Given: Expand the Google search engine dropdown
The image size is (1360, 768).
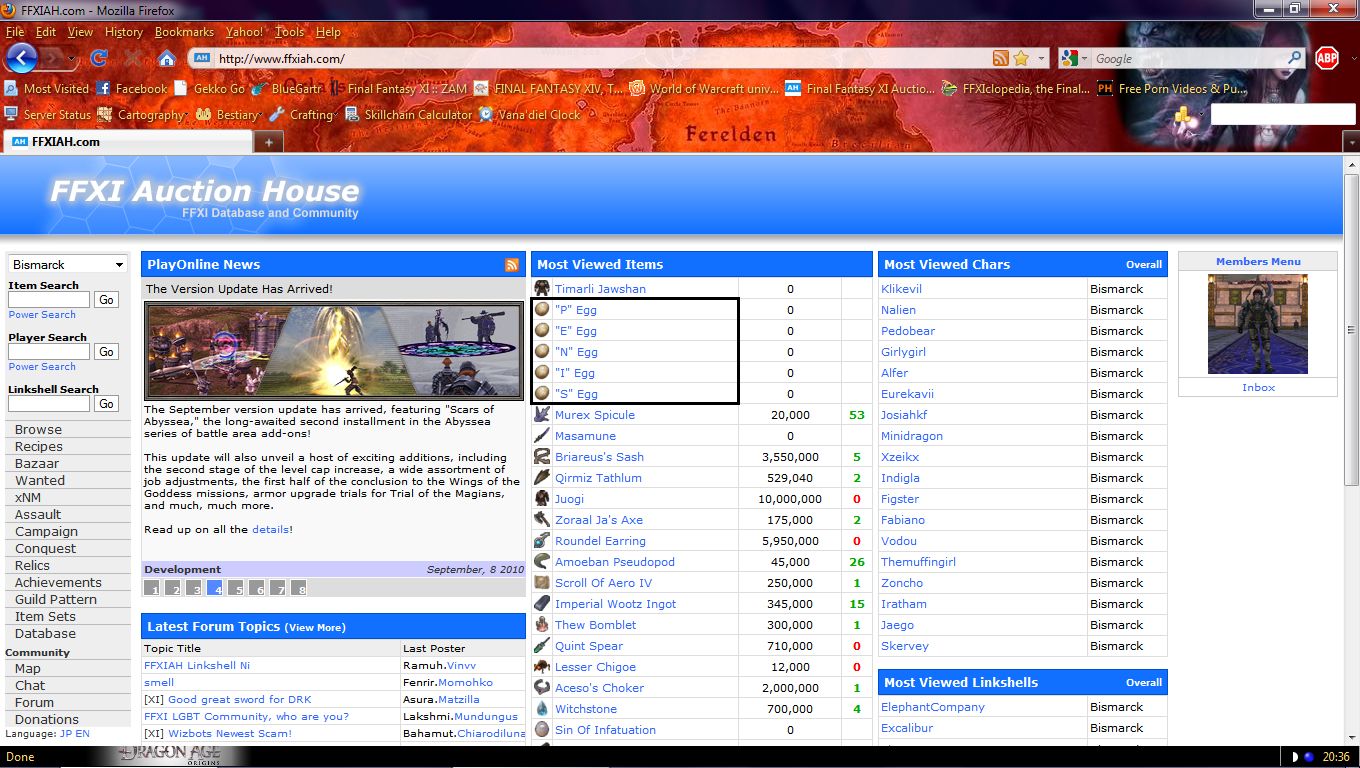Looking at the screenshot, I should coord(1076,59).
